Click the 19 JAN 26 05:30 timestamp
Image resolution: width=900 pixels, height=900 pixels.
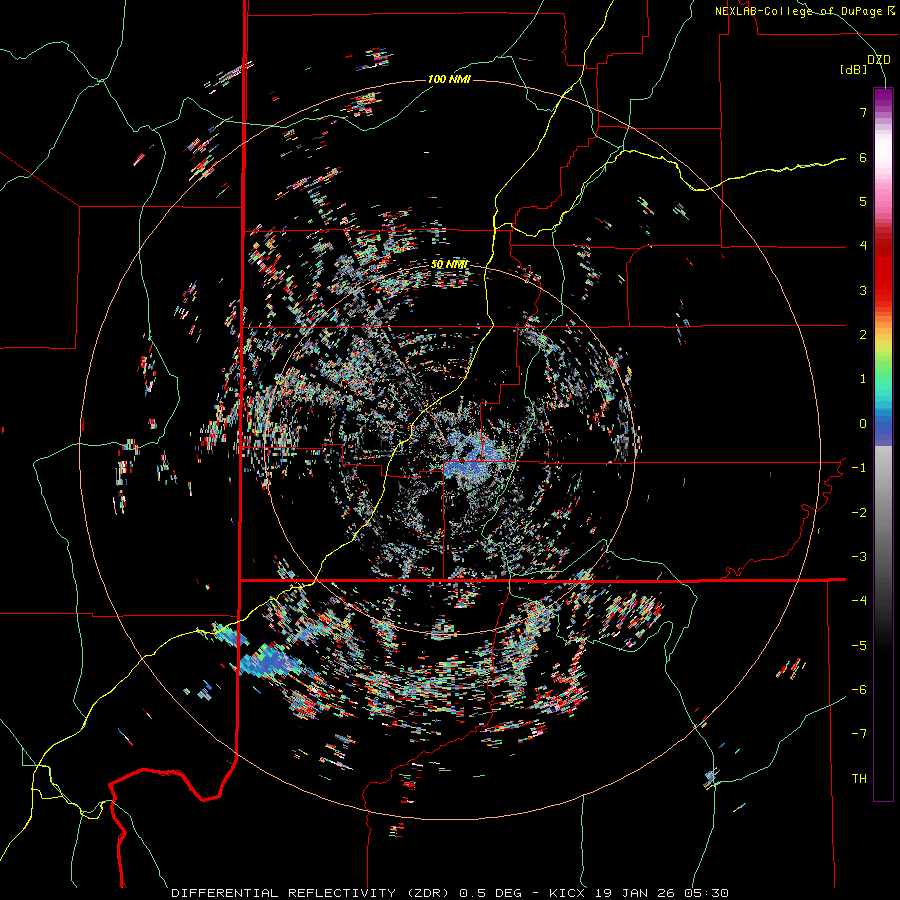[x=660, y=893]
